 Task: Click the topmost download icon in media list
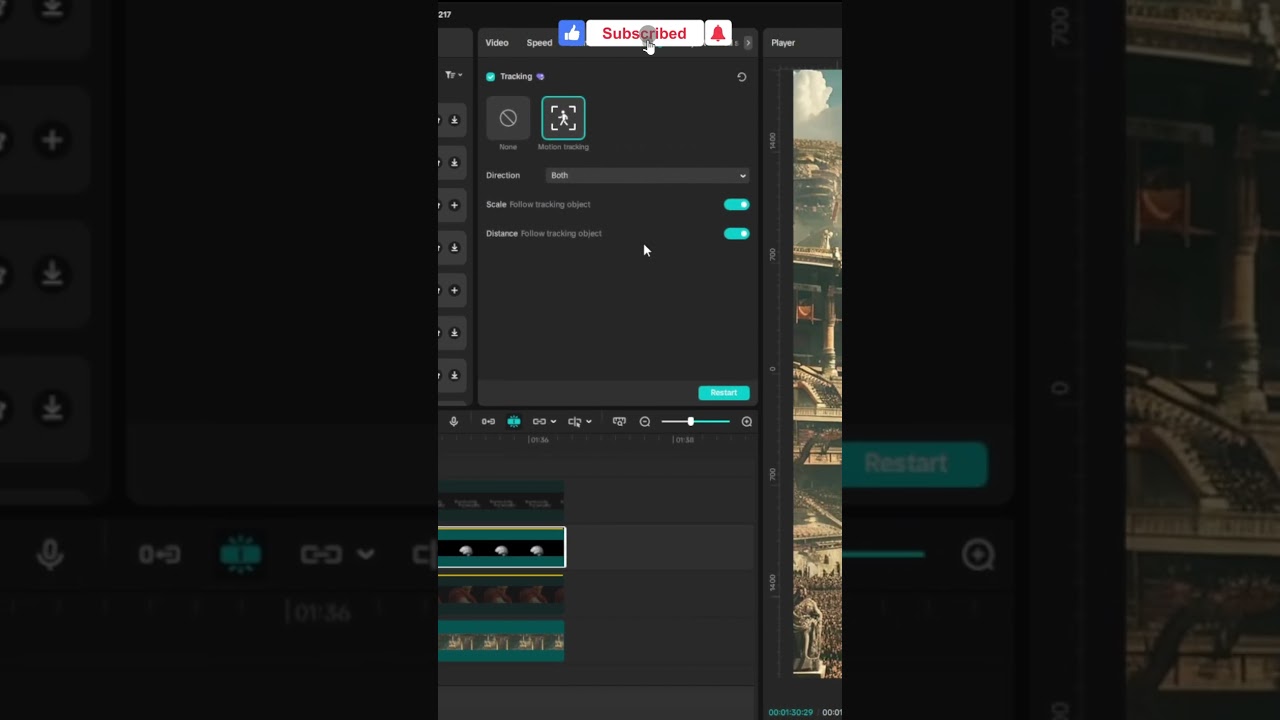click(454, 120)
